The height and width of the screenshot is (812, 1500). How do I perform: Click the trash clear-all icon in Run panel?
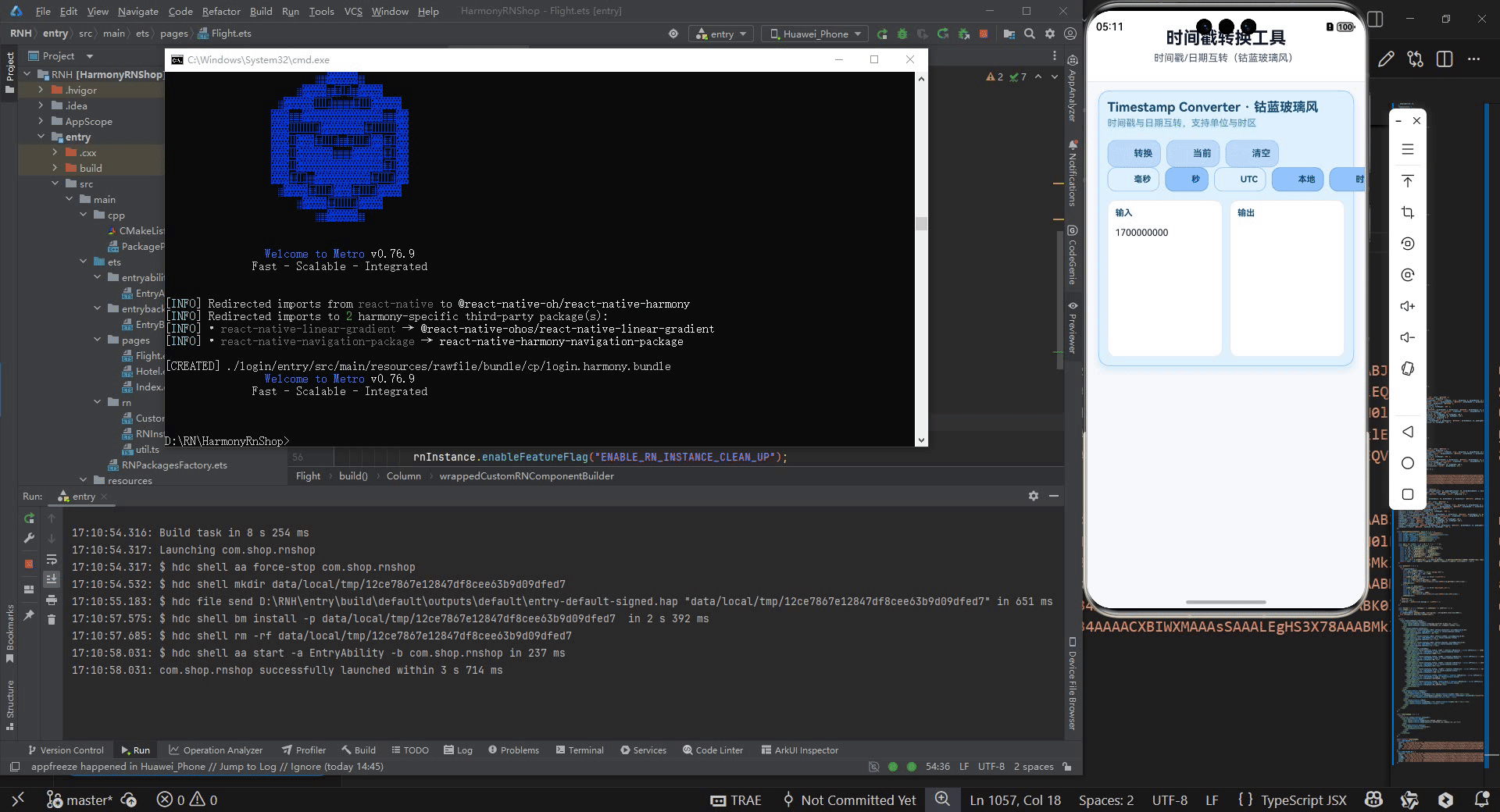[x=52, y=619]
